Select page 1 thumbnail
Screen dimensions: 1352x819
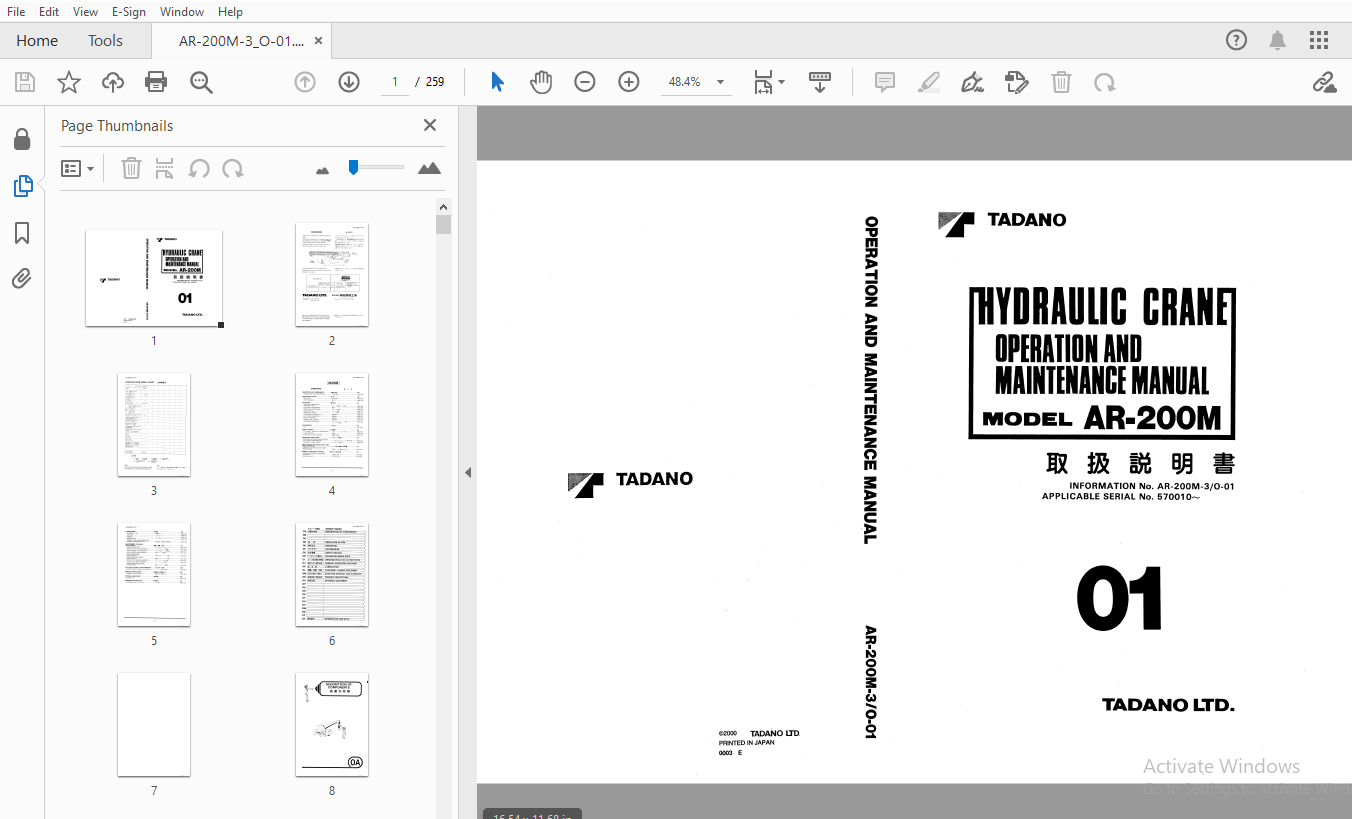click(154, 278)
